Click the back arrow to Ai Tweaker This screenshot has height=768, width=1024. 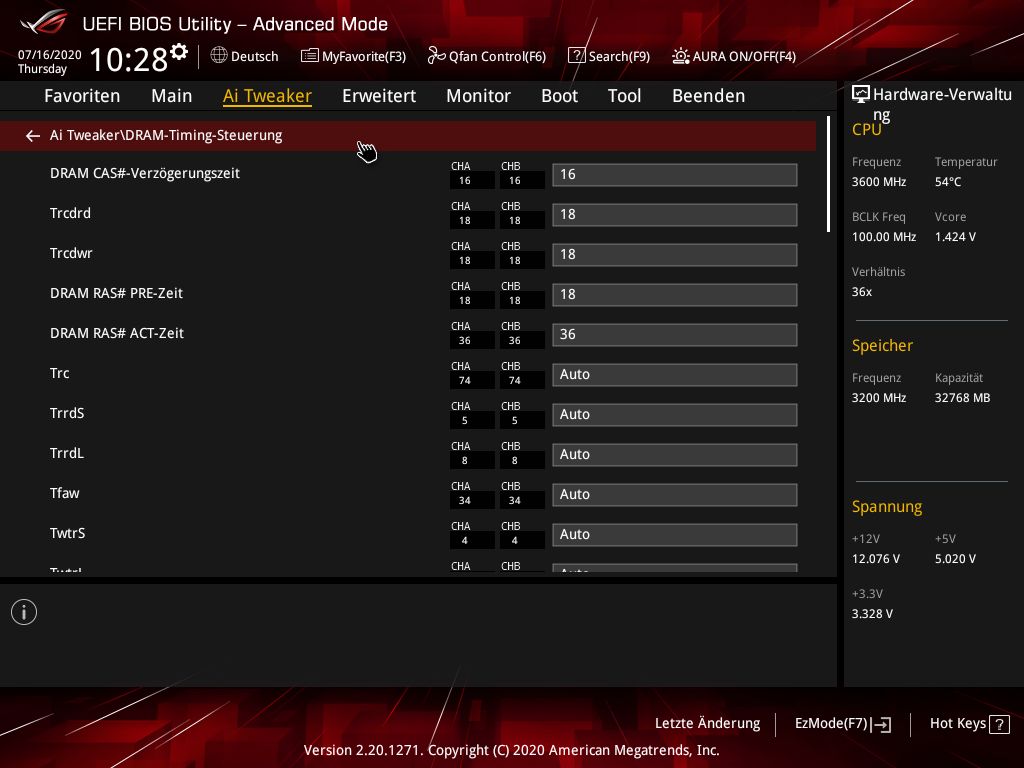click(x=33, y=136)
